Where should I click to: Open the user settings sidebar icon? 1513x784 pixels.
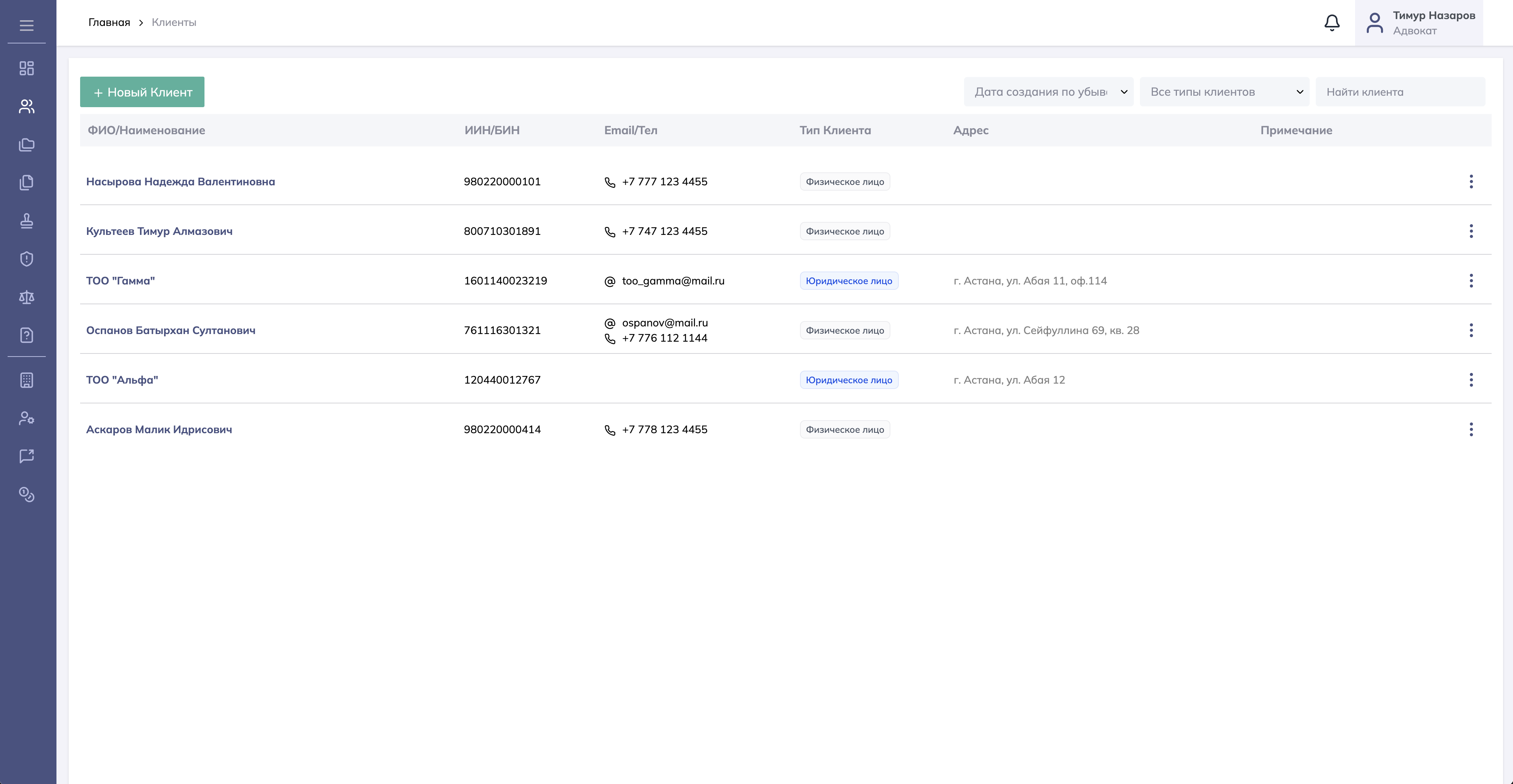26,418
